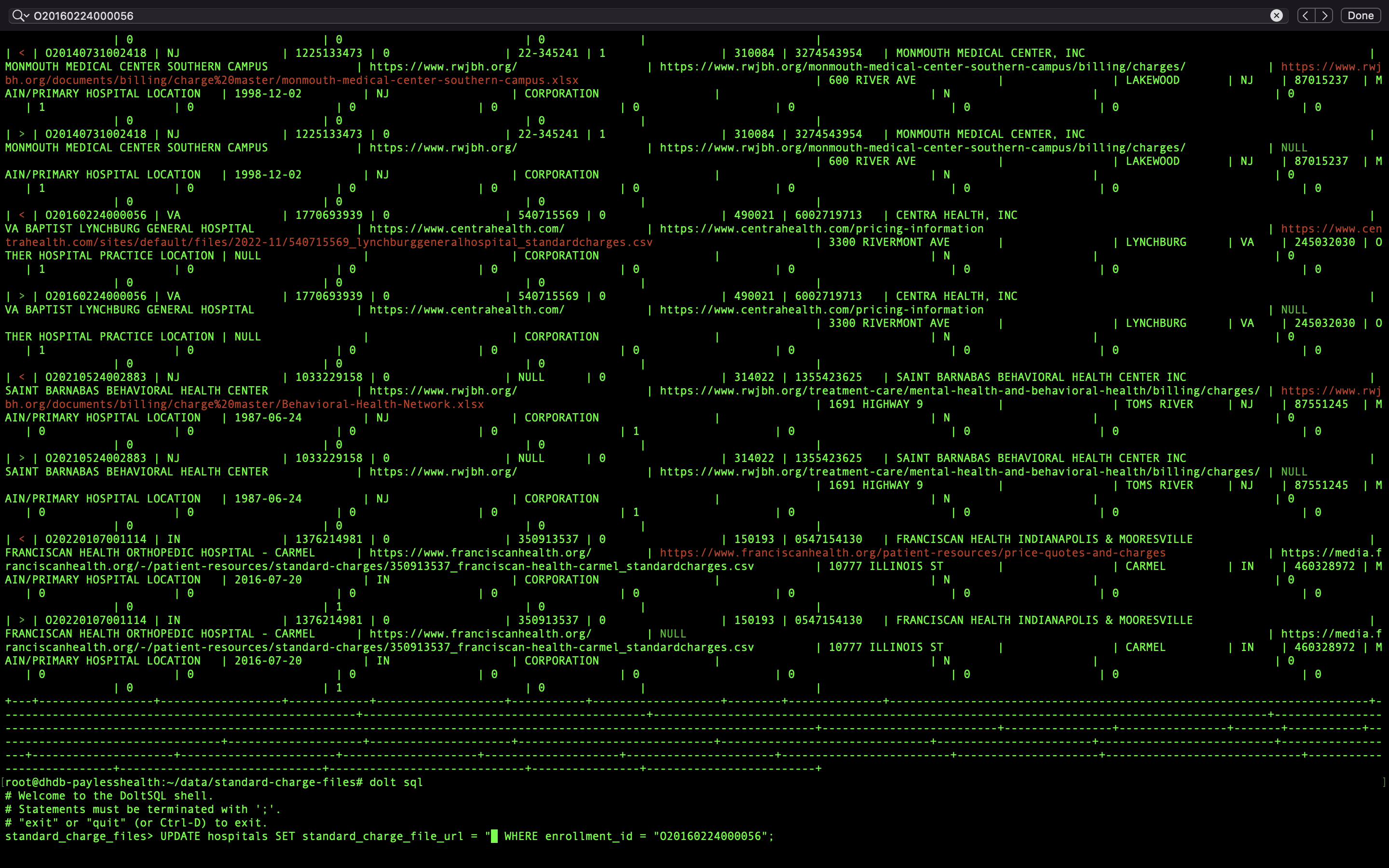This screenshot has width=1389, height=868.
Task: Click the centrahealth.com pricing-information URL
Action: coord(821,229)
